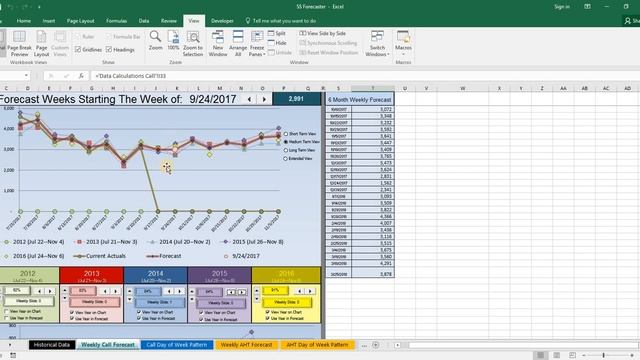This screenshot has height=360, width=640.
Task: Click the macro recording status bar icon
Action: click(x=13, y=356)
